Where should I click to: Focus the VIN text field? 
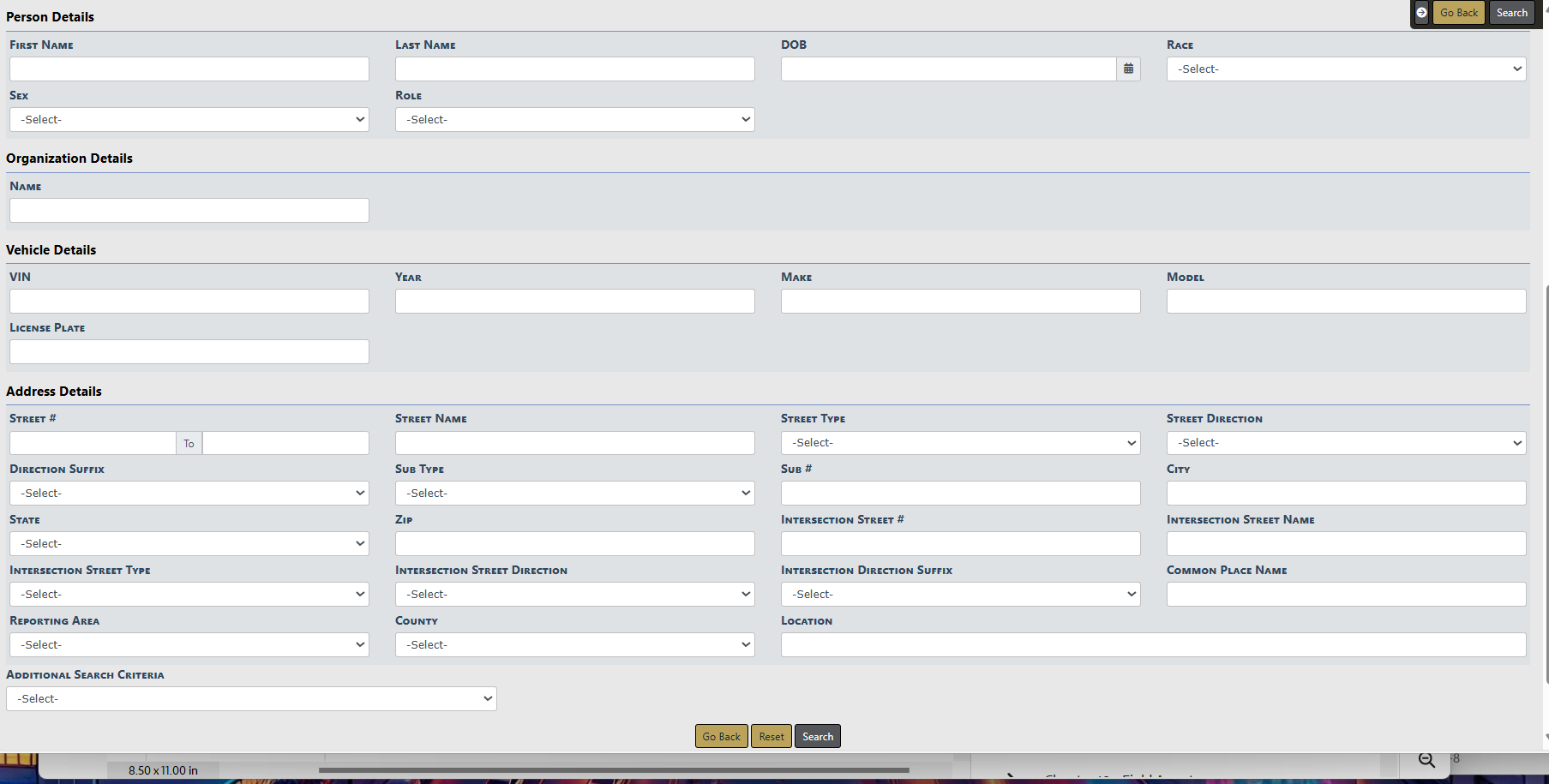click(x=189, y=302)
